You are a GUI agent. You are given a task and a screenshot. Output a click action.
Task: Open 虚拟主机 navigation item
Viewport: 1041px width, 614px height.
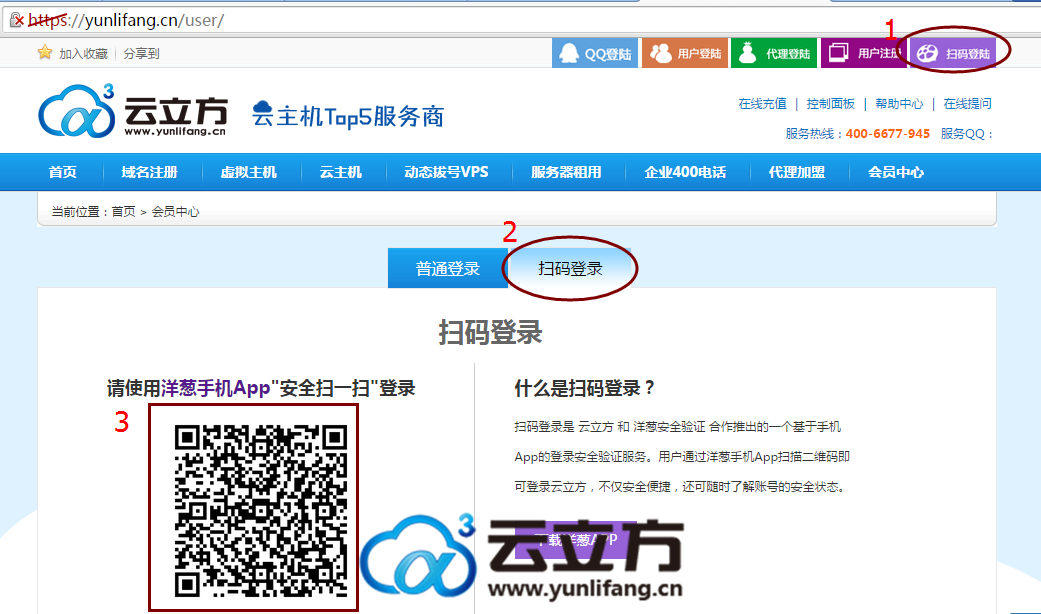pos(248,172)
